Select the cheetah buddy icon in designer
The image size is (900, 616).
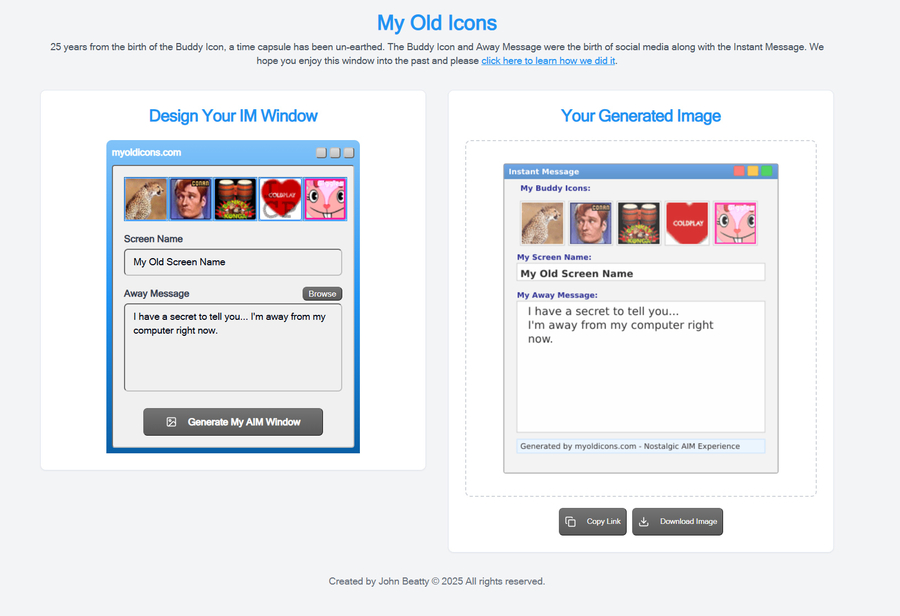(x=146, y=199)
